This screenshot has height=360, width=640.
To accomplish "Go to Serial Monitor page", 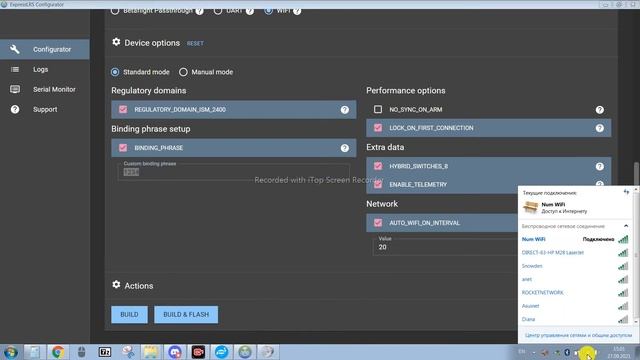I will point(45,89).
